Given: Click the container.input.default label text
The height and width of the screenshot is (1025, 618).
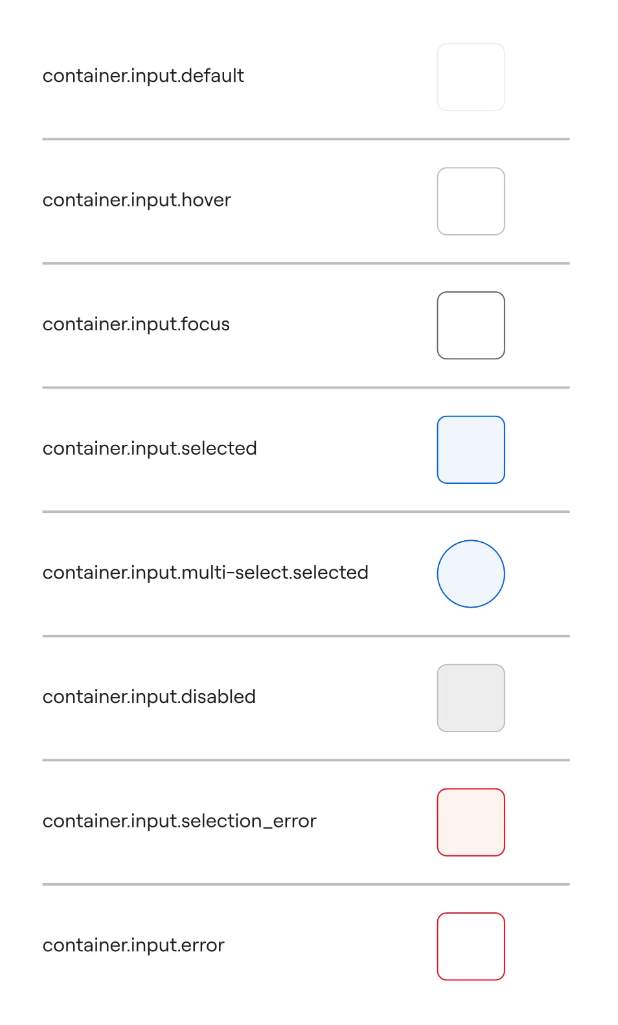Looking at the screenshot, I should (143, 76).
